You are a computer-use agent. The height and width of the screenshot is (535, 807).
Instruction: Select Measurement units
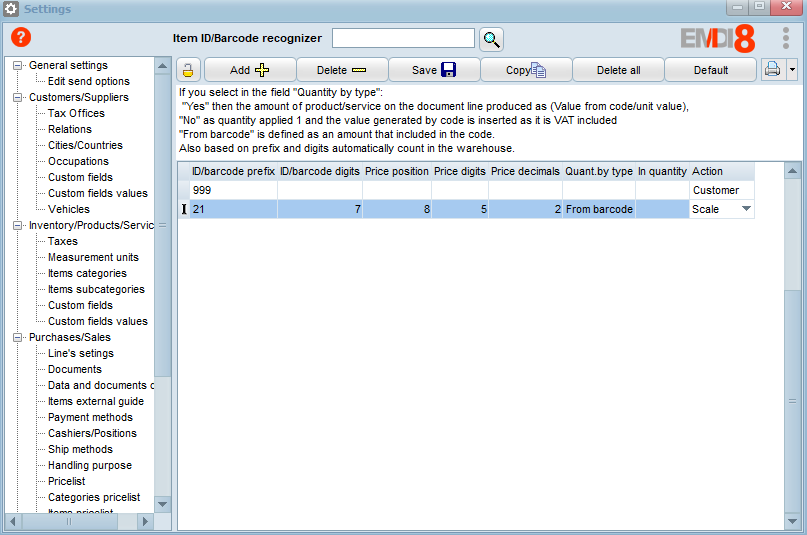tap(93, 257)
